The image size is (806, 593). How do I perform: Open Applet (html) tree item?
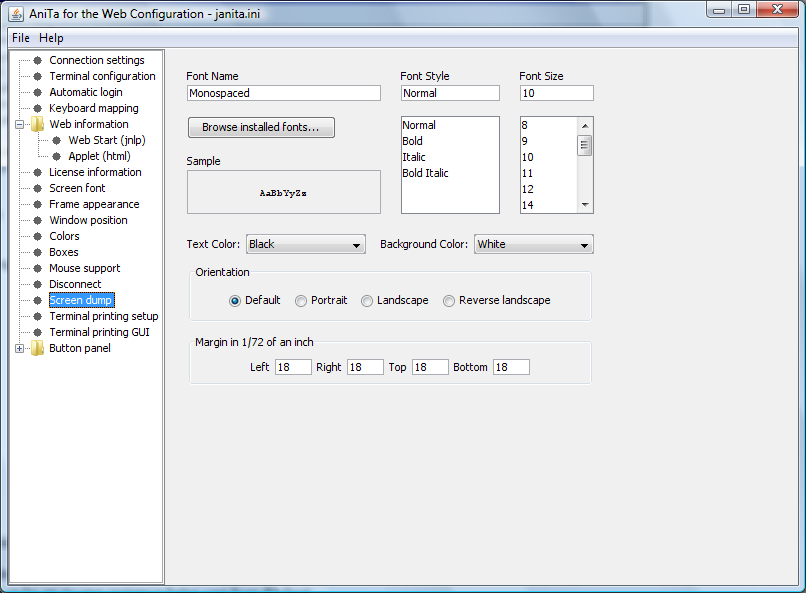[x=99, y=156]
